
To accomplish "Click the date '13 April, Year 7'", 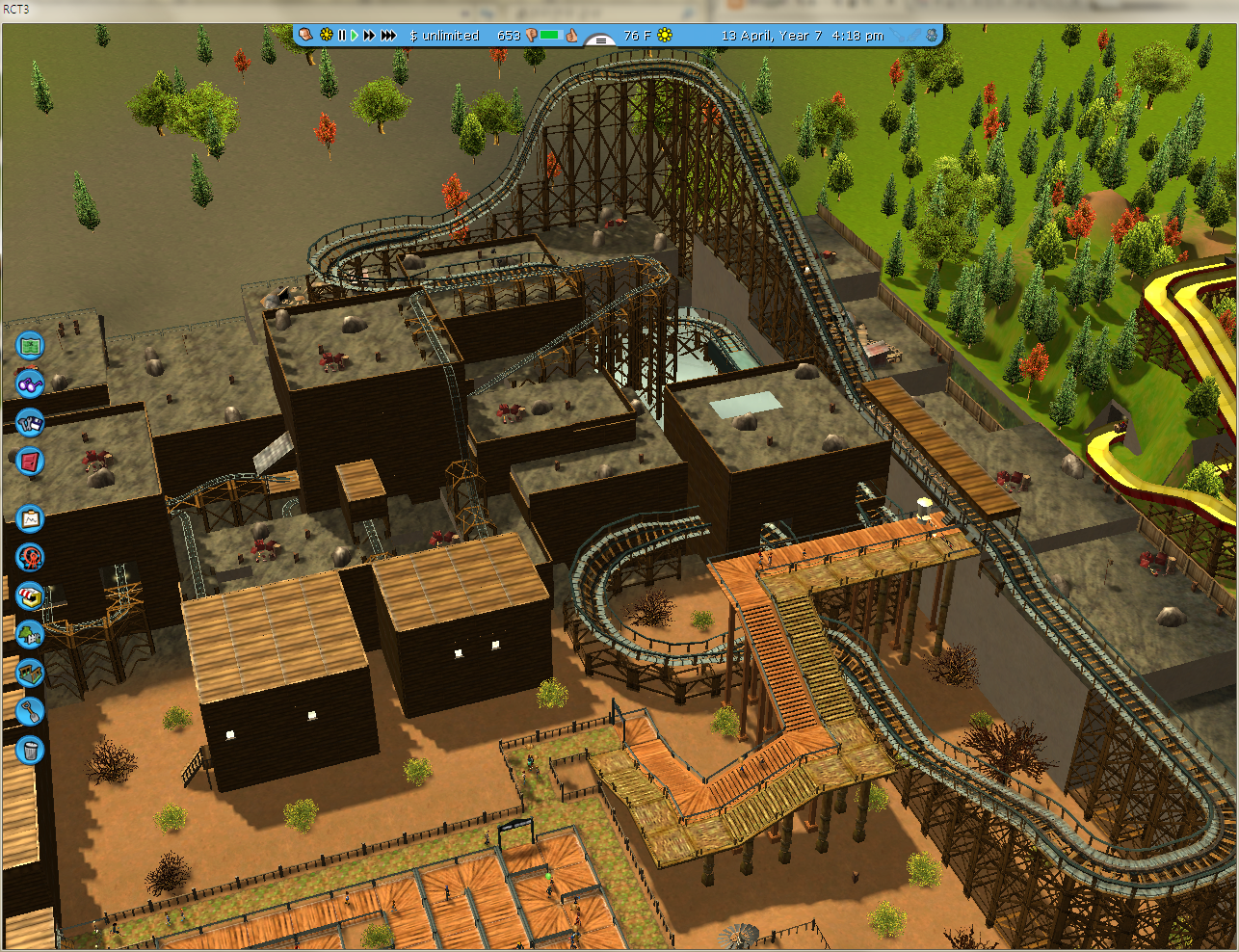I will click(x=772, y=35).
